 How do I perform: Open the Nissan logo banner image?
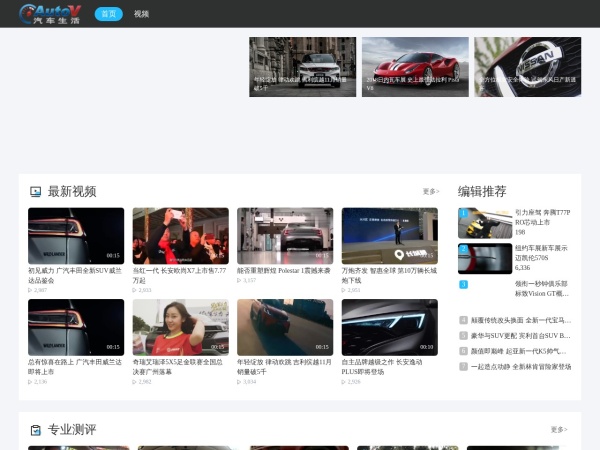point(527,66)
